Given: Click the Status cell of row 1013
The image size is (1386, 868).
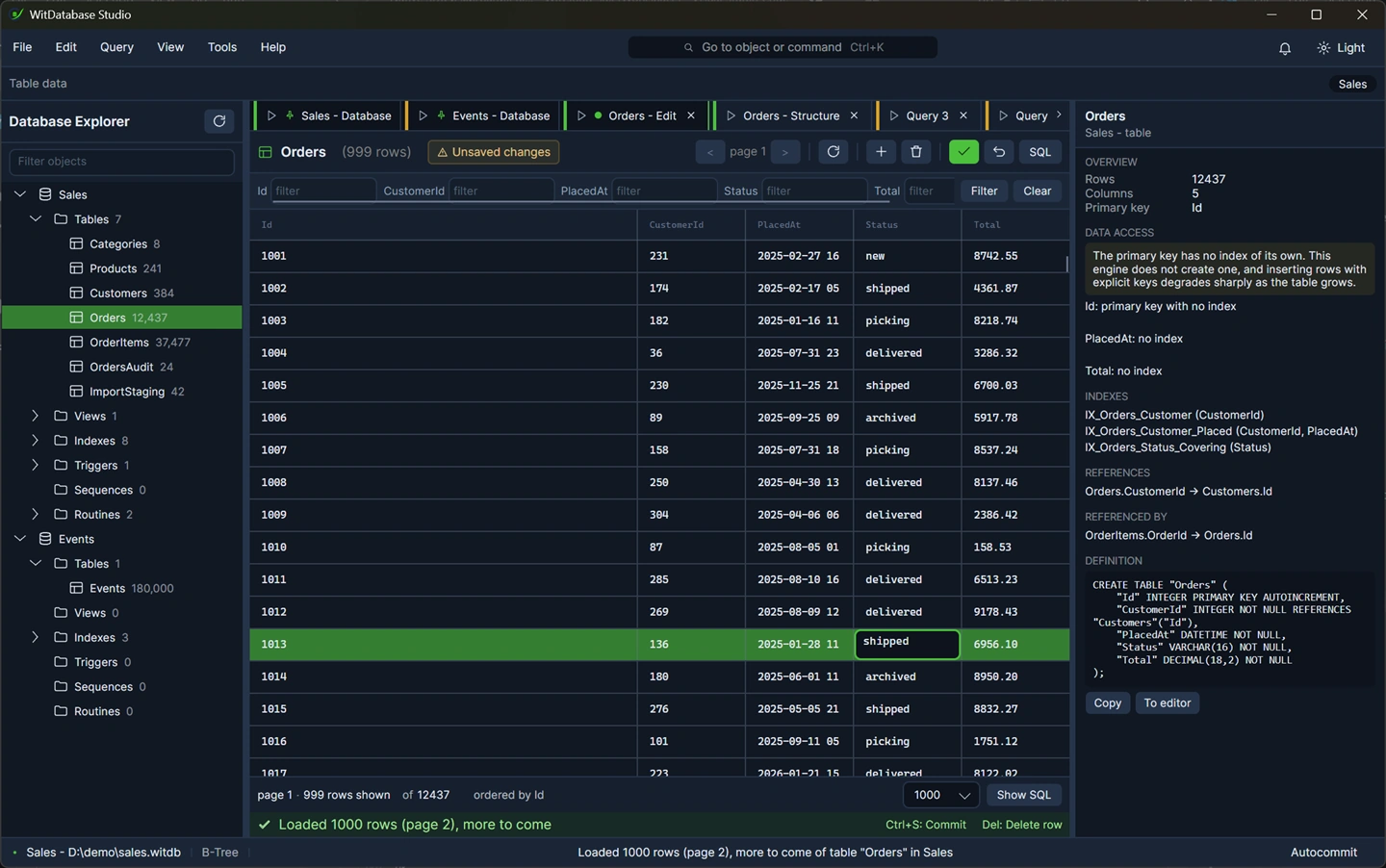Looking at the screenshot, I should point(907,644).
